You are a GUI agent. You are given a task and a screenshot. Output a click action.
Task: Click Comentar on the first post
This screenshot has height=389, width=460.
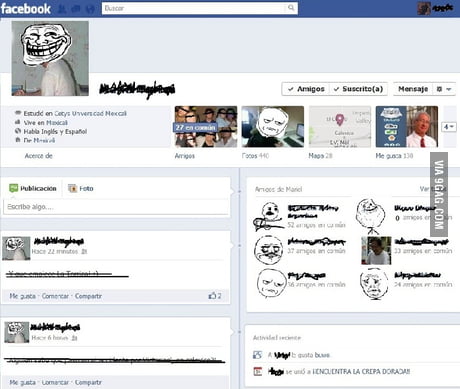pyautogui.click(x=55, y=296)
